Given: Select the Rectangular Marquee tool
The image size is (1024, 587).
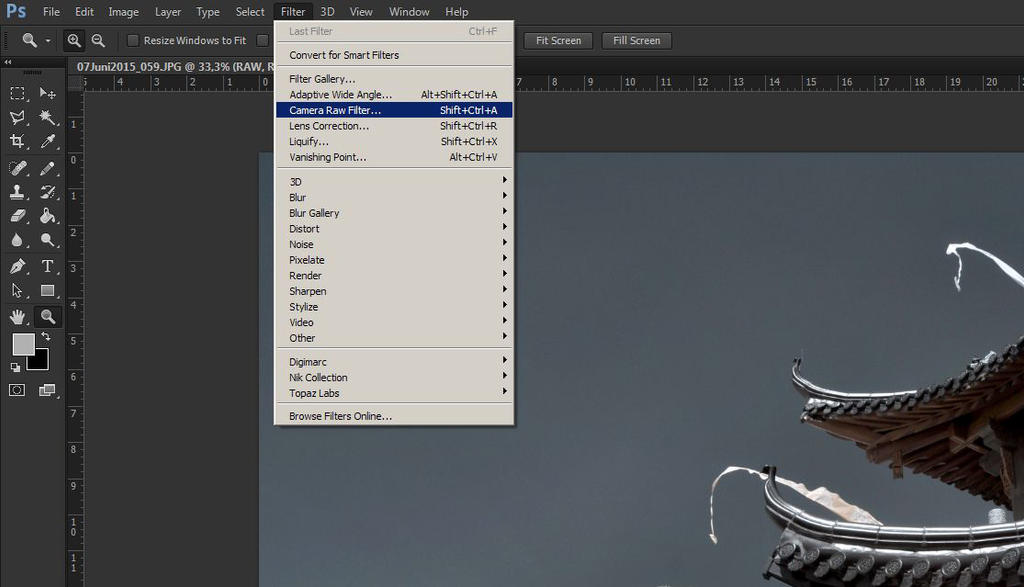Looking at the screenshot, I should click(17, 93).
